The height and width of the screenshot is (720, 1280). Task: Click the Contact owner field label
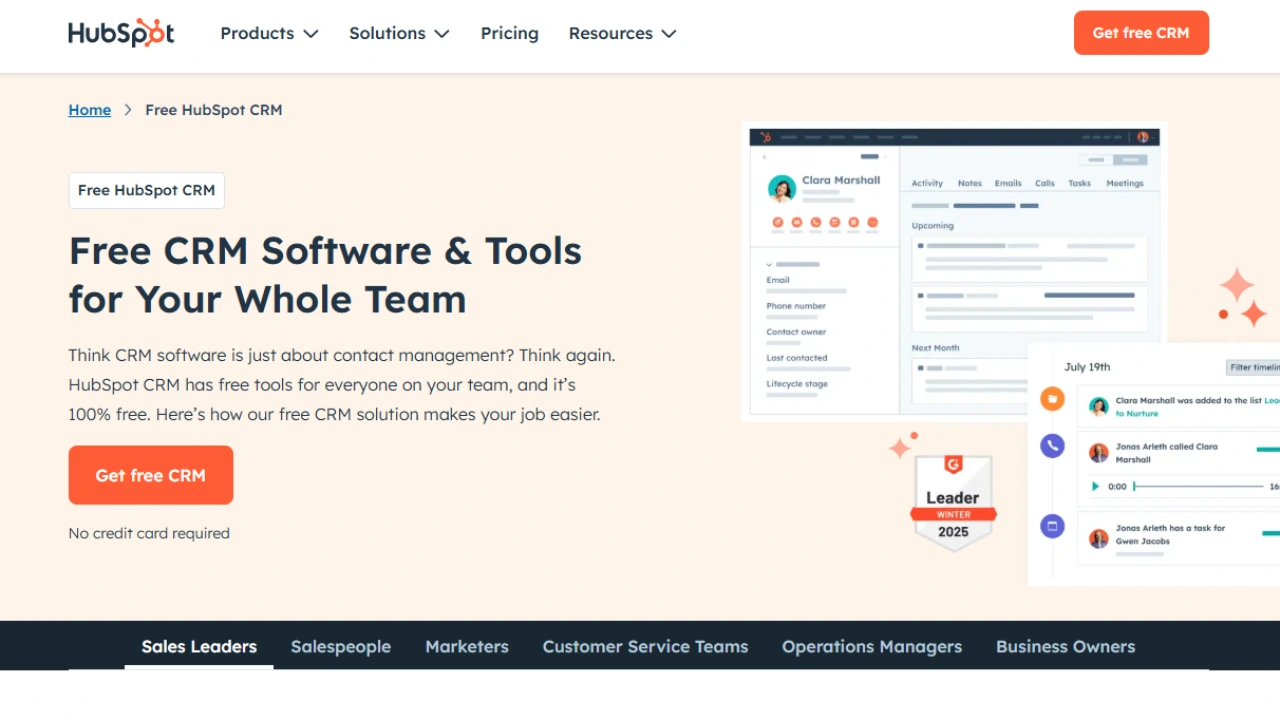click(x=796, y=332)
